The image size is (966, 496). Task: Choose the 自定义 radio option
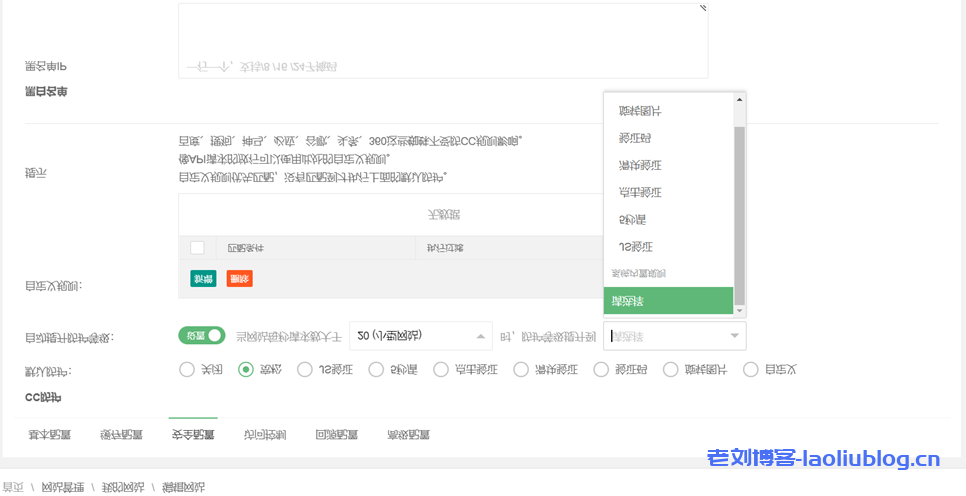click(x=751, y=369)
